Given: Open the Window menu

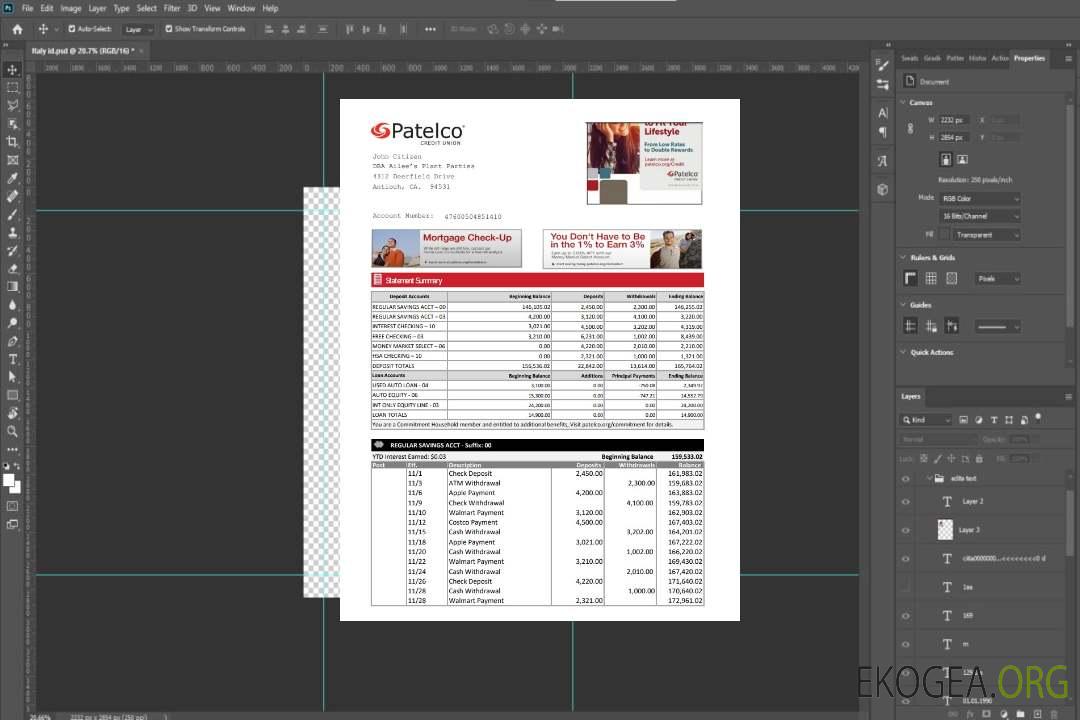Looking at the screenshot, I should click(241, 8).
